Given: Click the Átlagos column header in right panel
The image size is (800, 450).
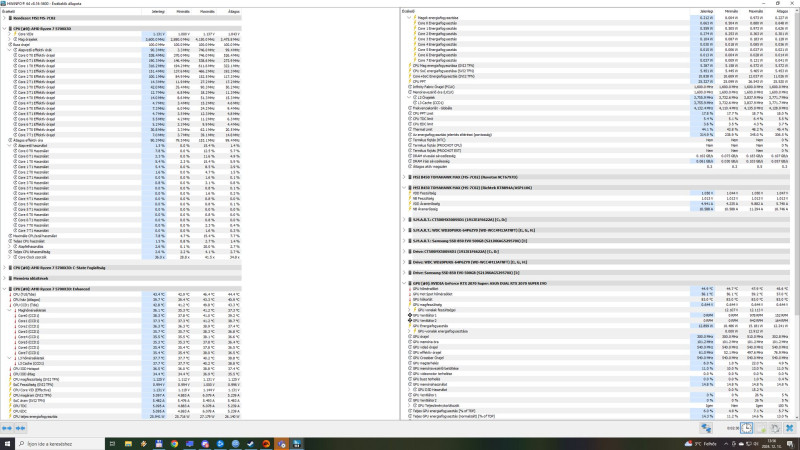Looking at the screenshot, I should (778, 11).
